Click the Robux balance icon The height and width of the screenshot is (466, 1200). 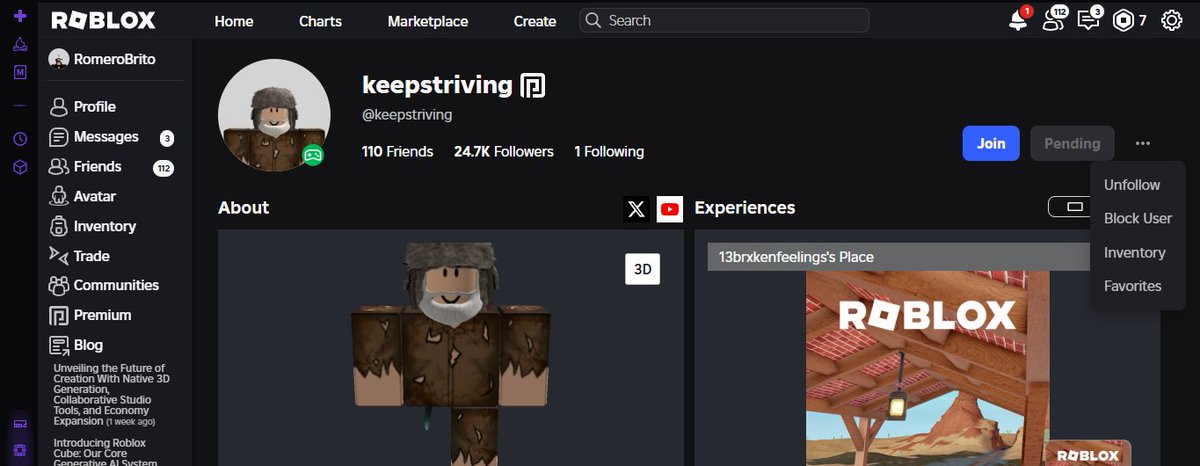(1122, 20)
